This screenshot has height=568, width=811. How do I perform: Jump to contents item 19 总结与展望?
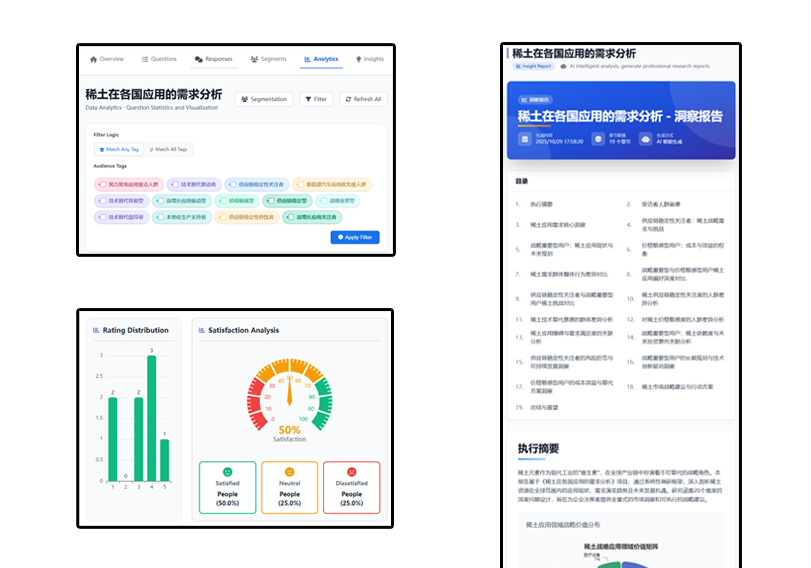[544, 408]
